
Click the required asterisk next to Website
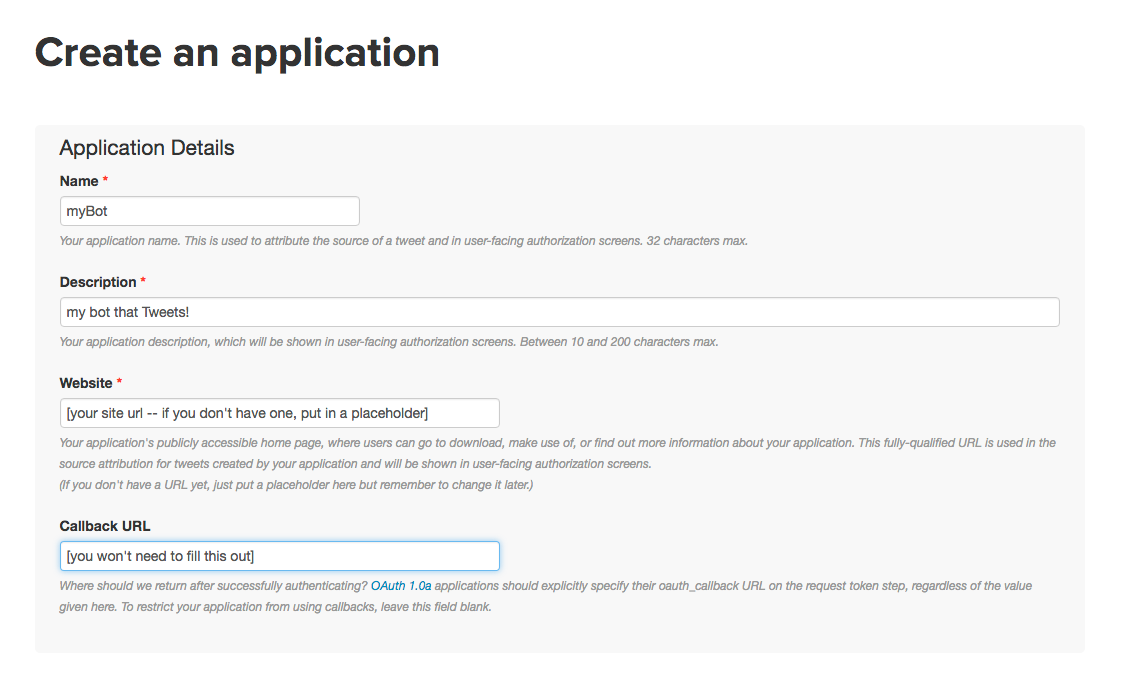coord(119,383)
